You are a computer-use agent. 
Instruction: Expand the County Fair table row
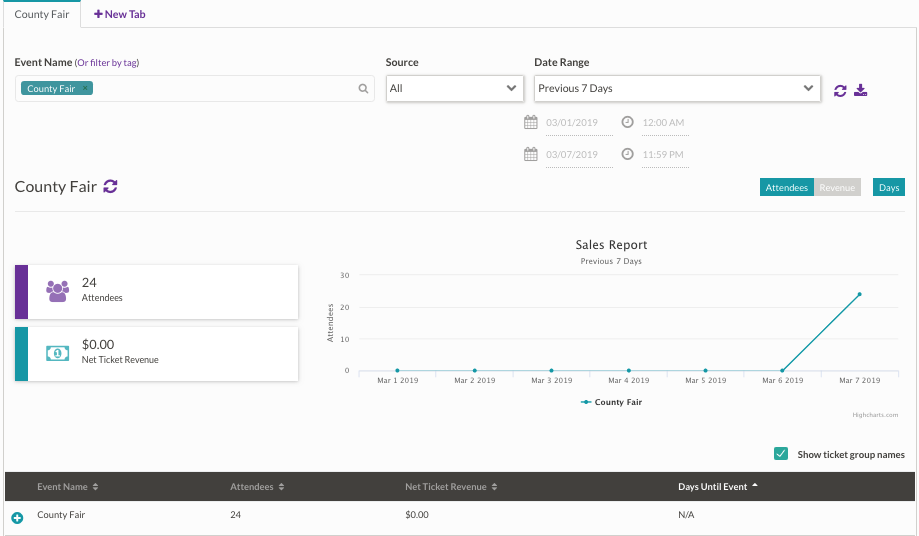pyautogui.click(x=17, y=517)
